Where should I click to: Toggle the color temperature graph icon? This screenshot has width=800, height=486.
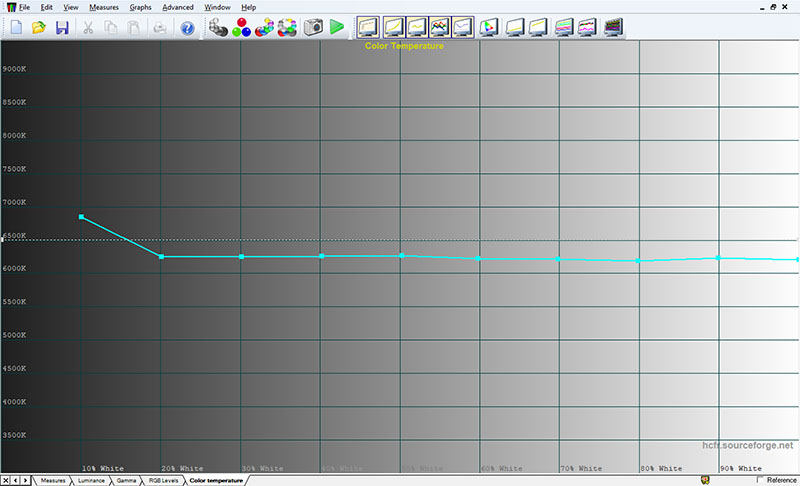pos(463,27)
